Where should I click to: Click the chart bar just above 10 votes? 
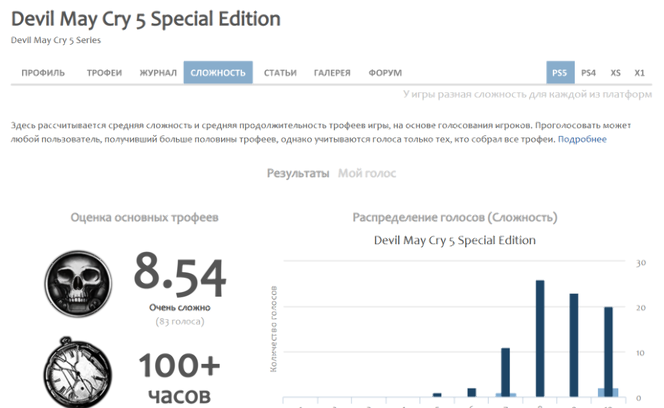click(x=506, y=372)
